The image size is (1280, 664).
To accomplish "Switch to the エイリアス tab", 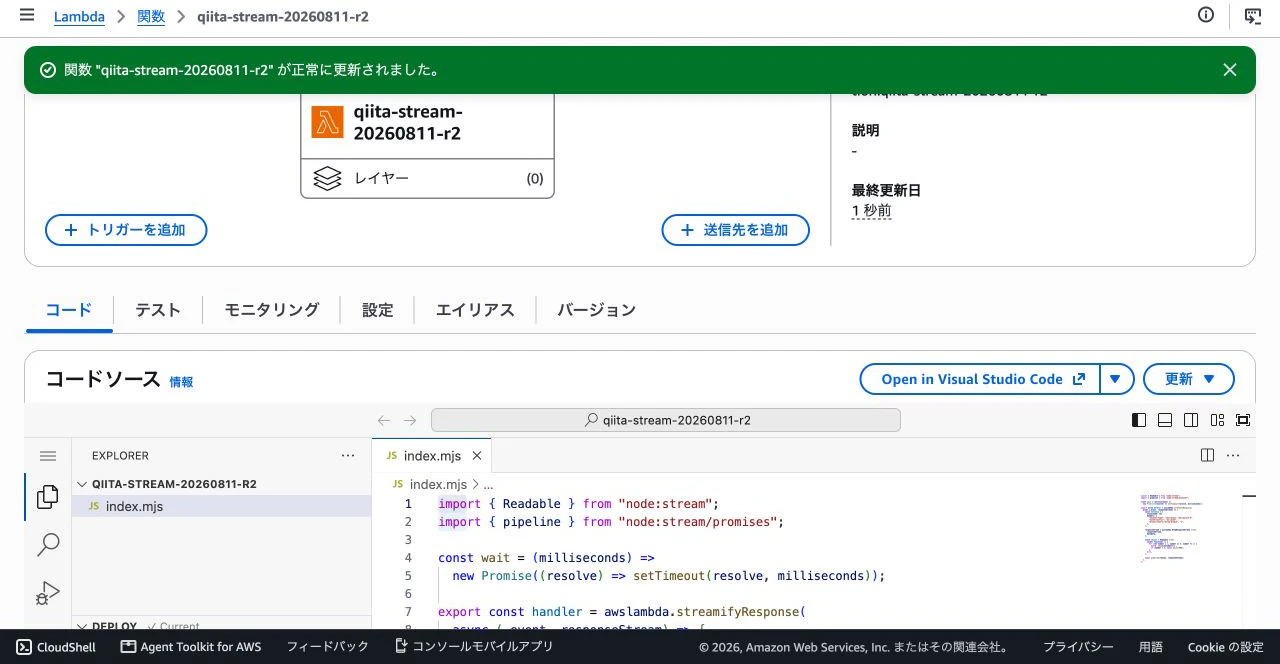I will click(475, 310).
